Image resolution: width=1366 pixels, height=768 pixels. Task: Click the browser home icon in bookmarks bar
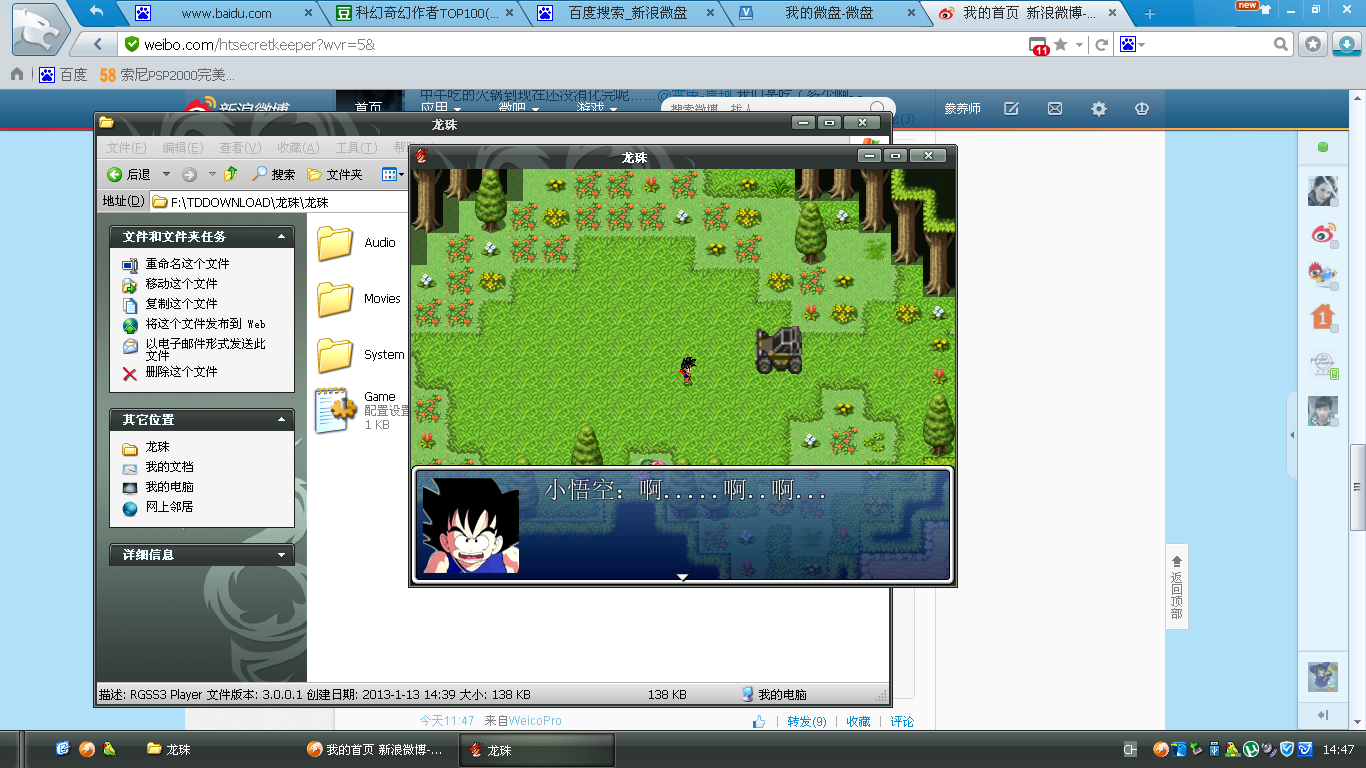(x=16, y=74)
